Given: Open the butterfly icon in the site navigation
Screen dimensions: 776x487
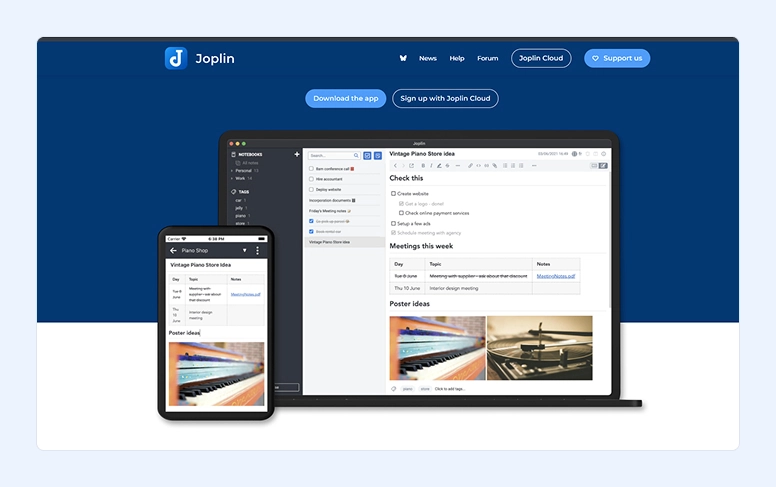Looking at the screenshot, I should click(403, 58).
